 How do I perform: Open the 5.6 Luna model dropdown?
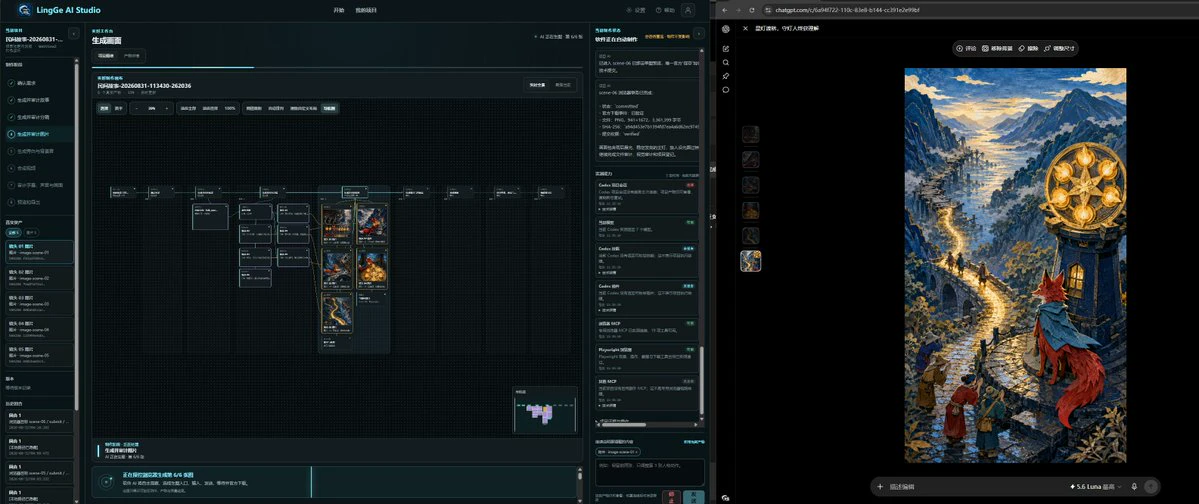click(1097, 486)
